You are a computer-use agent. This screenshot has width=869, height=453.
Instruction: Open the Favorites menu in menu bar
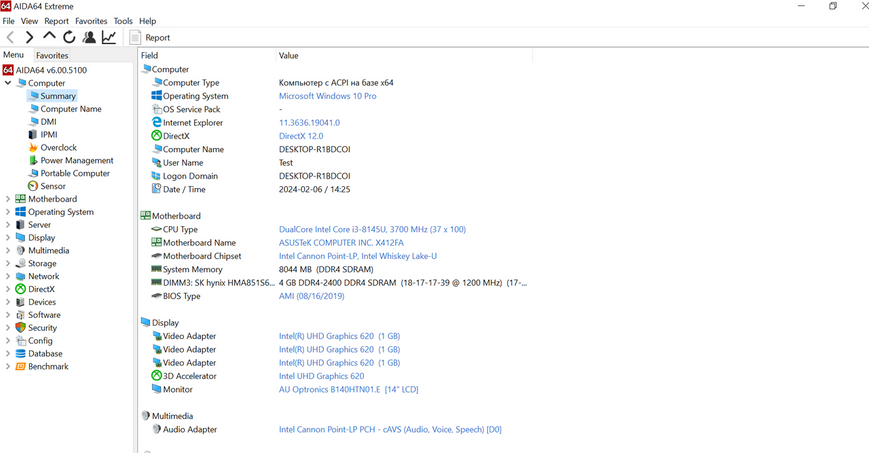coord(91,21)
